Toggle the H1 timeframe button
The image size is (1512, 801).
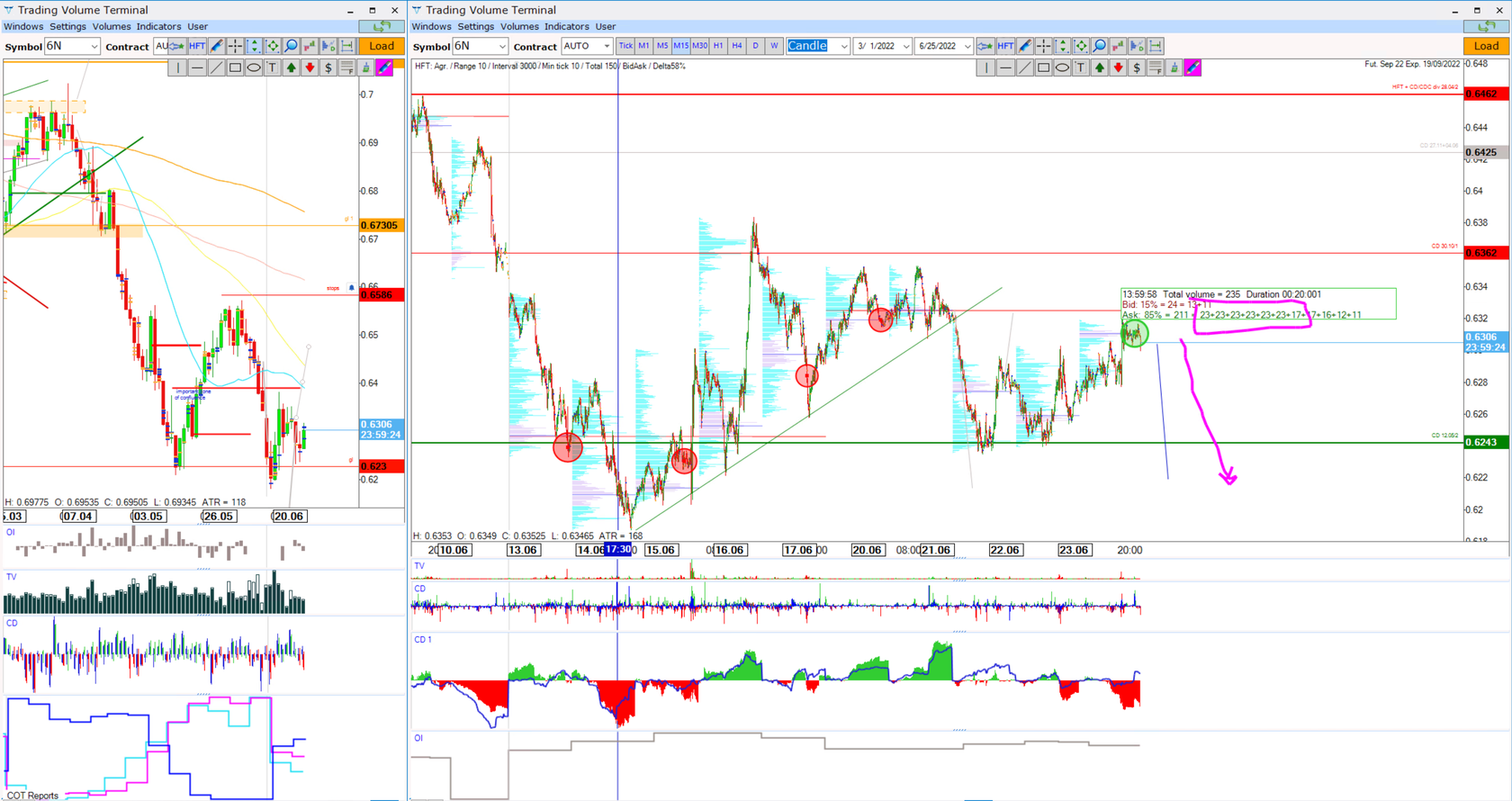point(718,46)
